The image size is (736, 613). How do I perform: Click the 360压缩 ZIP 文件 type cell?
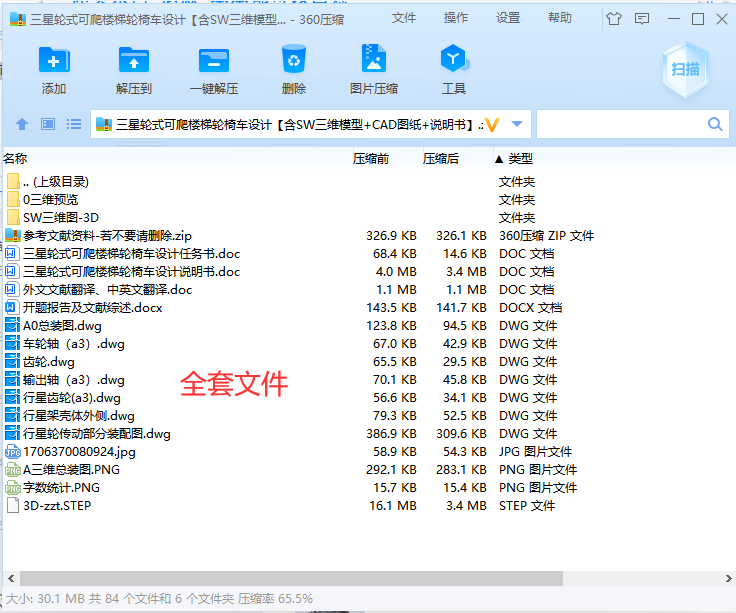(546, 236)
